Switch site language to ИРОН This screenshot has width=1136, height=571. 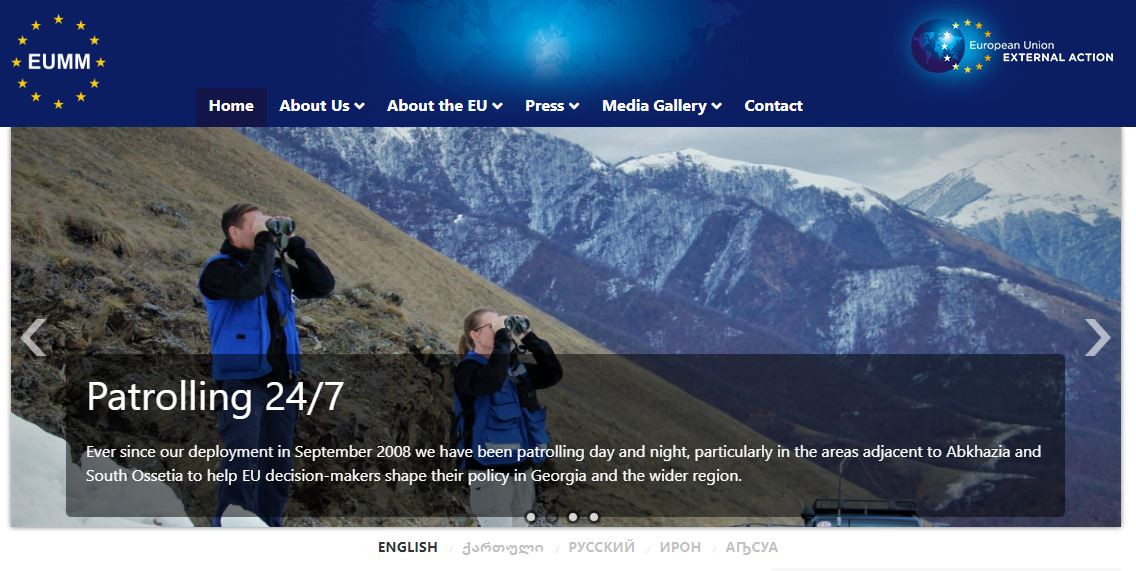coord(680,547)
